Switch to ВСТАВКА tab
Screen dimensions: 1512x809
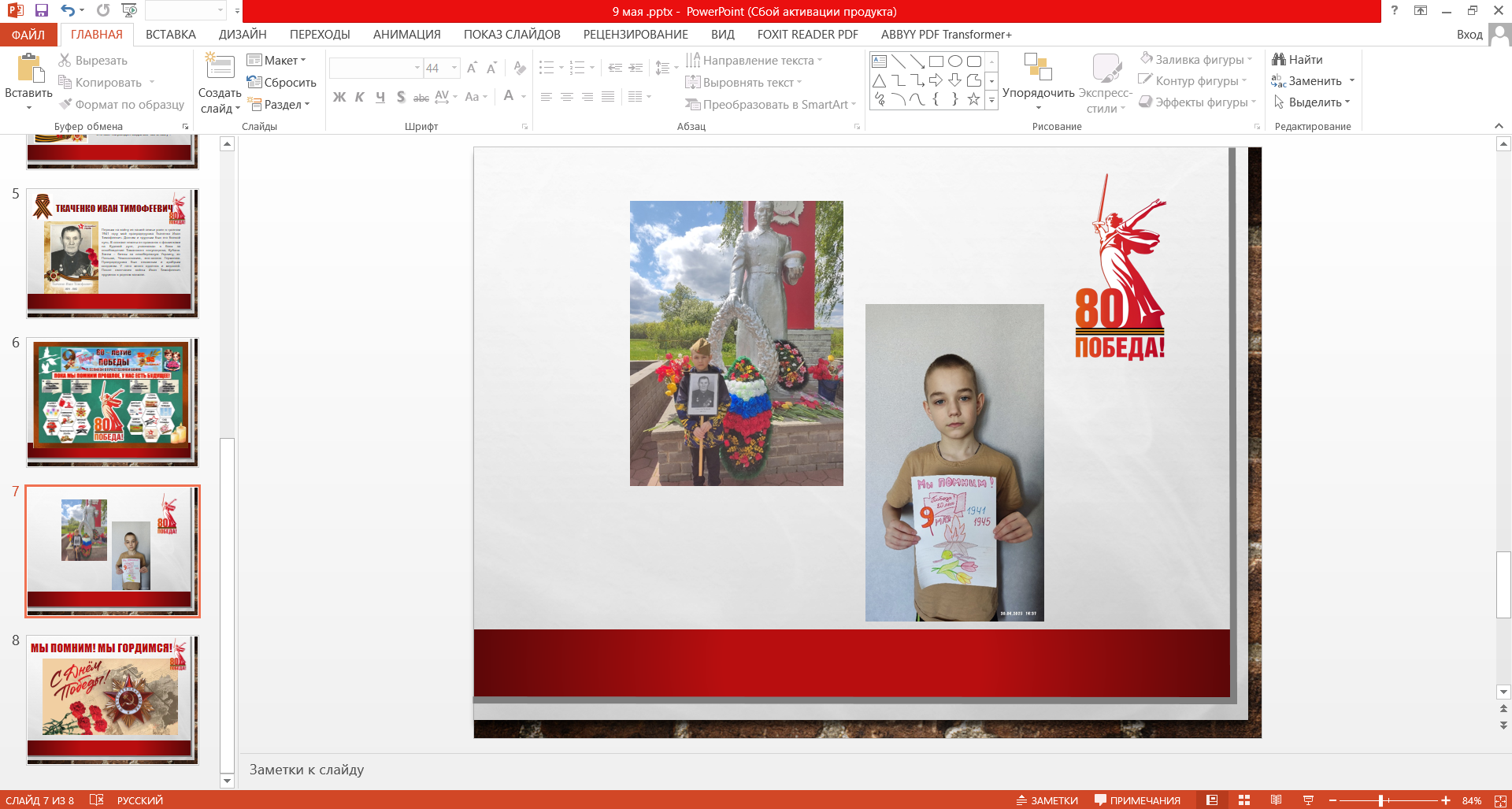point(171,35)
